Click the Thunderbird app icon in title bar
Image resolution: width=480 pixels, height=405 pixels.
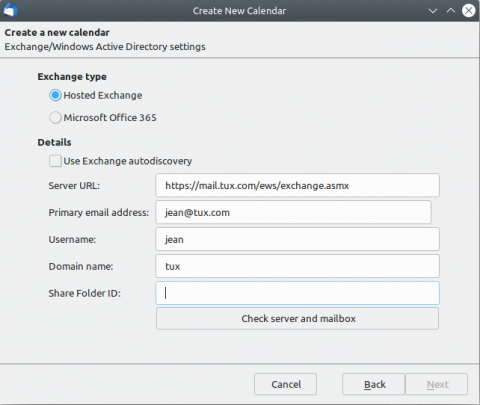(10, 11)
